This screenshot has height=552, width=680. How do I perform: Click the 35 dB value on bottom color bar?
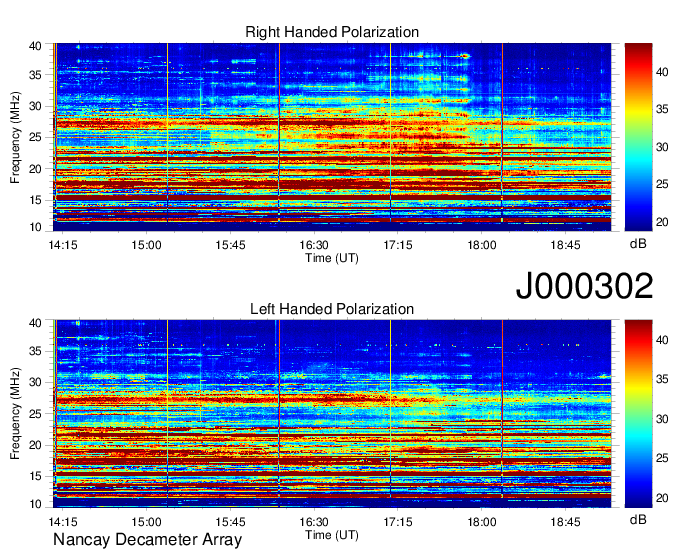662,379
